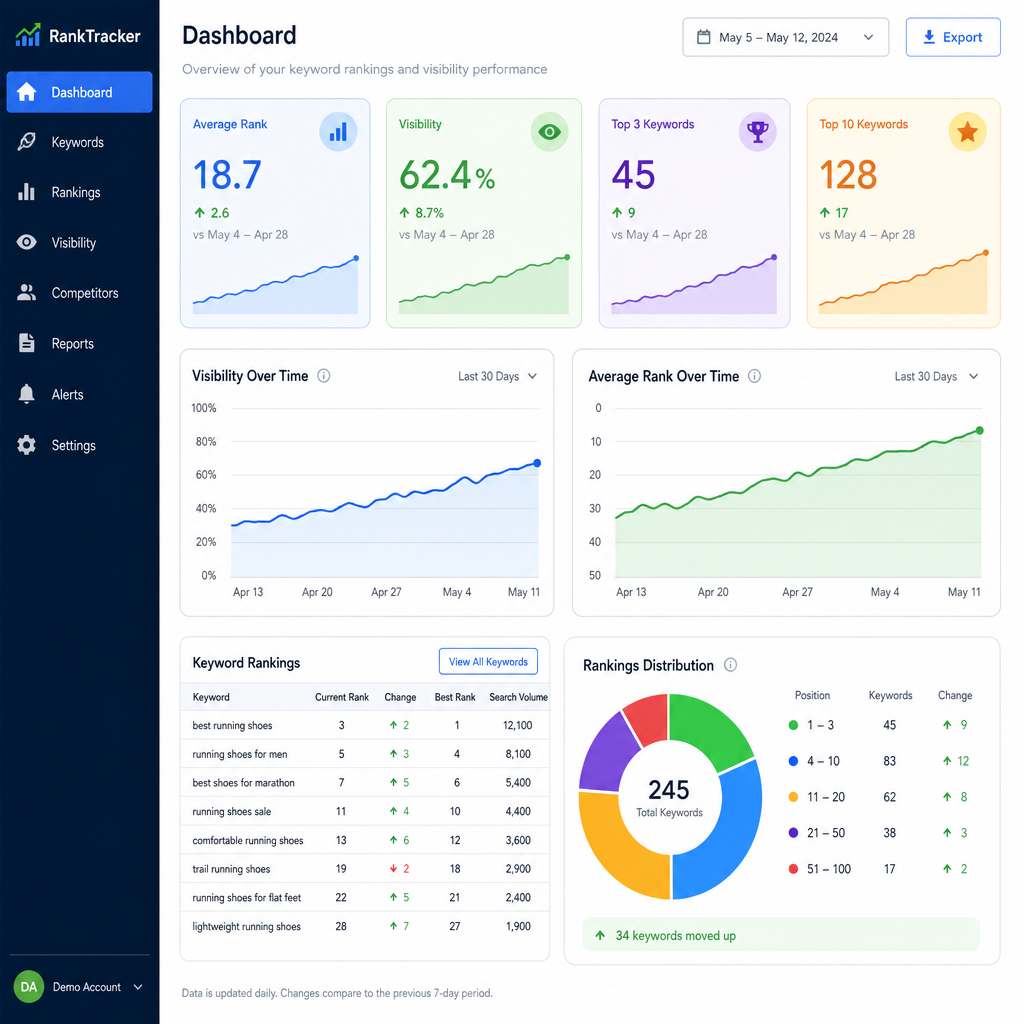This screenshot has height=1024, width=1024.
Task: Open the Dashboard menu item
Action: pos(80,92)
